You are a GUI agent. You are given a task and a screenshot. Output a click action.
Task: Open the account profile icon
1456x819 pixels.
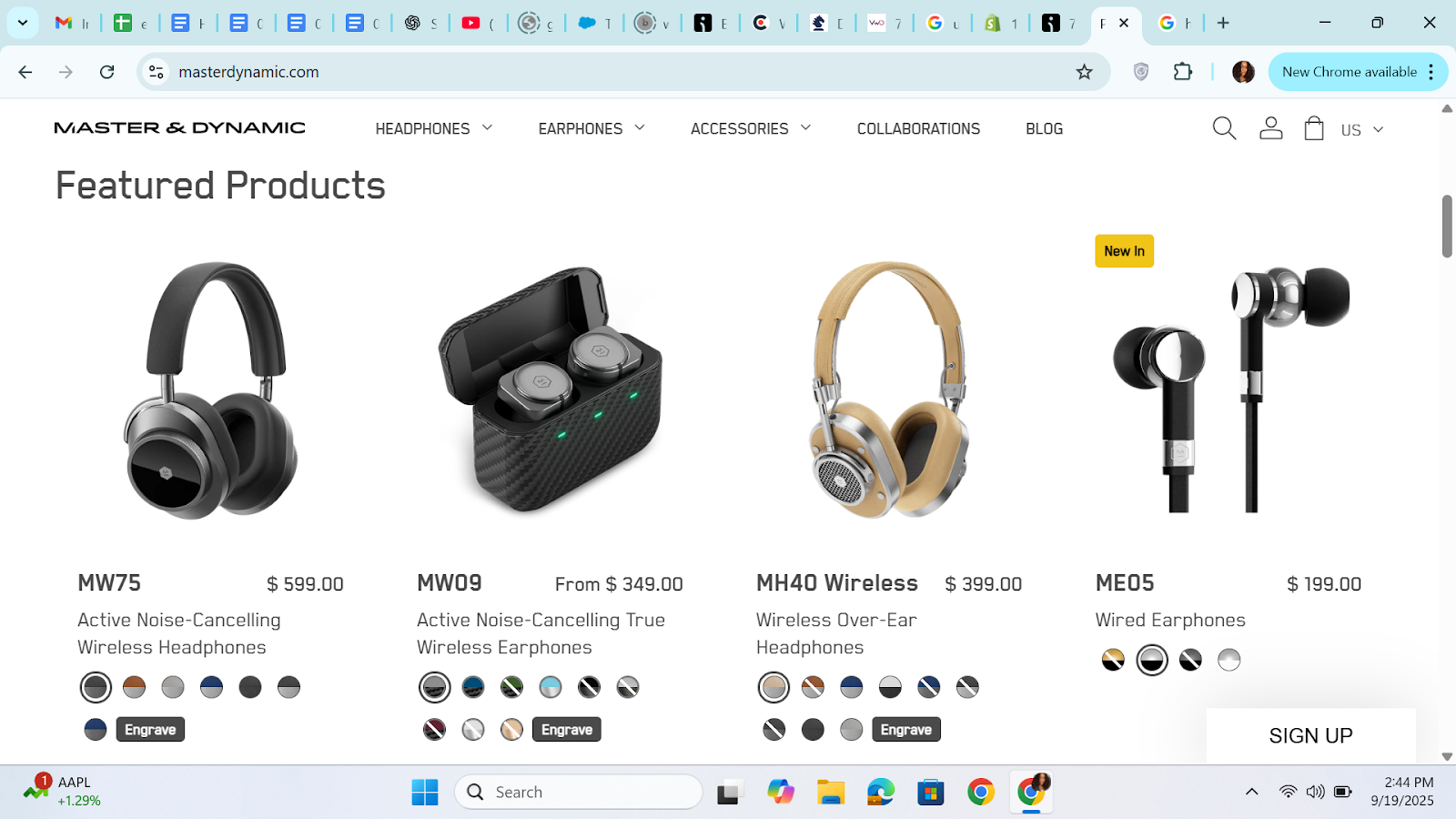(1270, 128)
